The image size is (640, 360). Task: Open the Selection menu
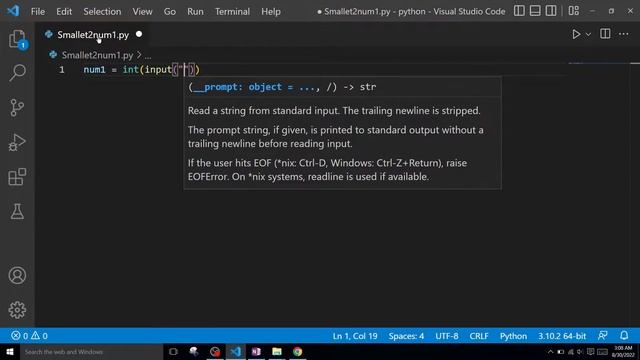pyautogui.click(x=102, y=11)
